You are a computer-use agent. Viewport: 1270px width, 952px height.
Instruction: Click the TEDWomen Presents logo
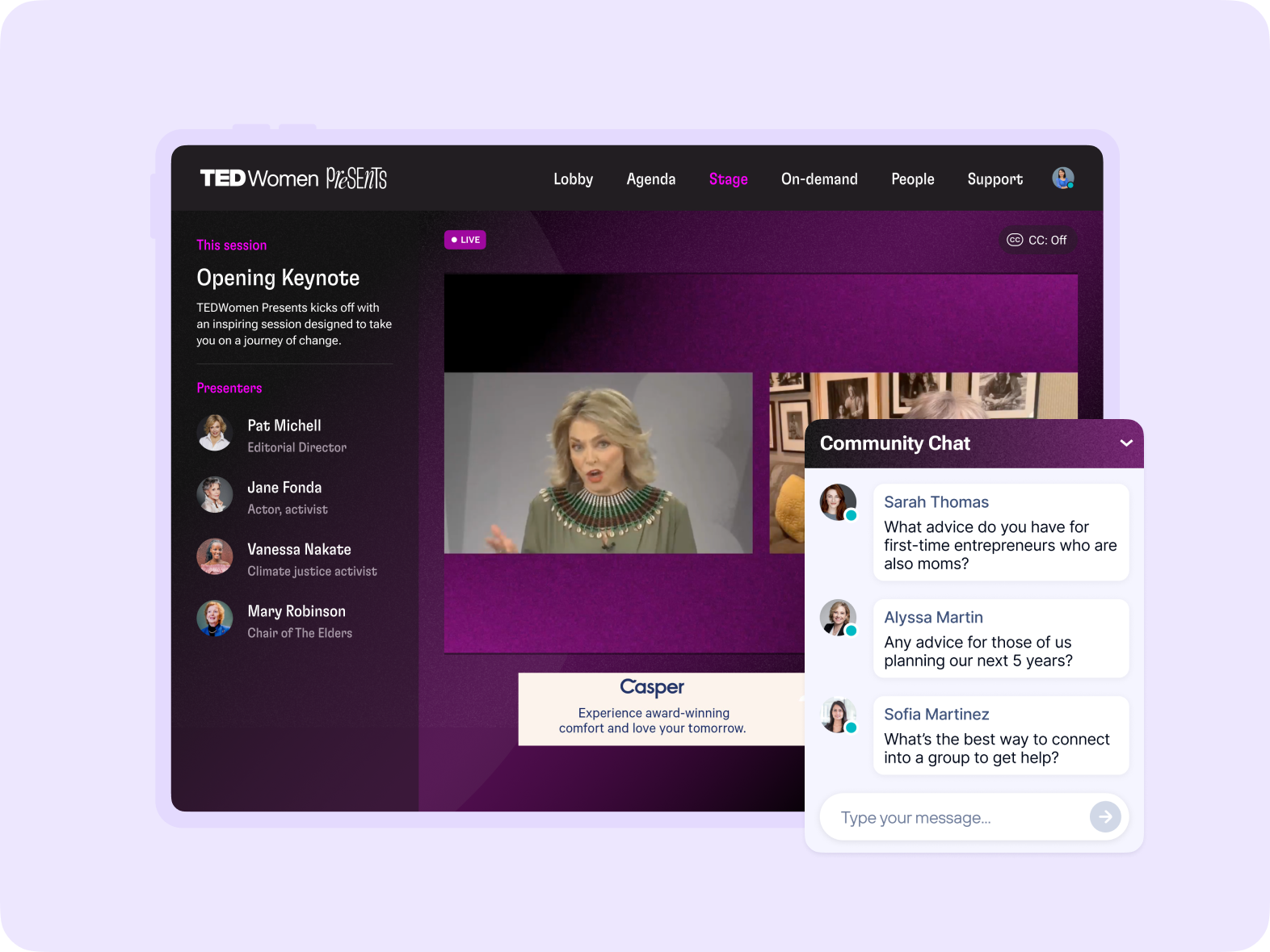click(x=293, y=178)
